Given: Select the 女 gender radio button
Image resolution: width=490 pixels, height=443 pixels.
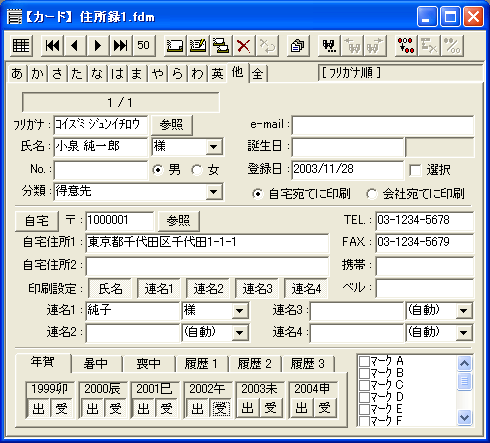Looking at the screenshot, I should coord(197,170).
